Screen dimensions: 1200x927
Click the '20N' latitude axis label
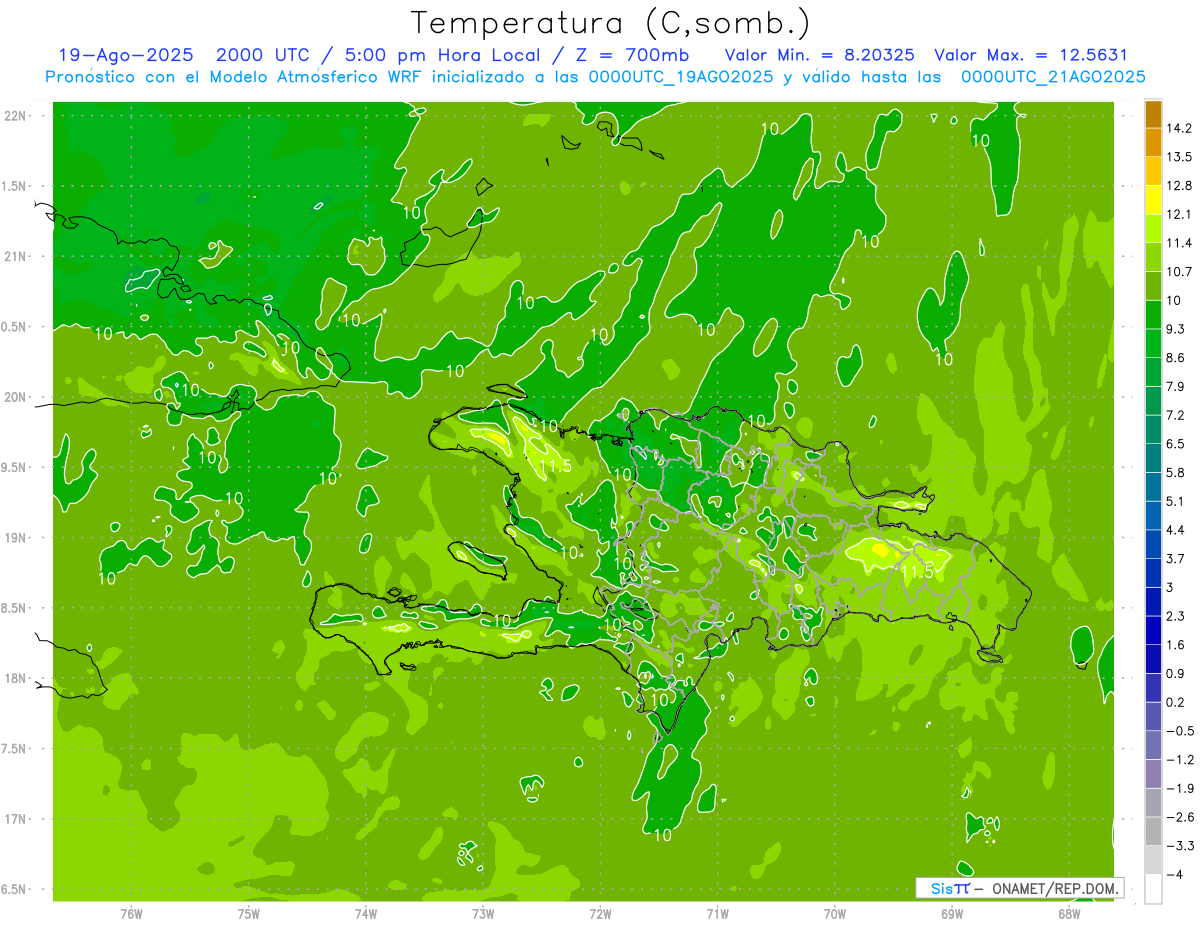14,397
